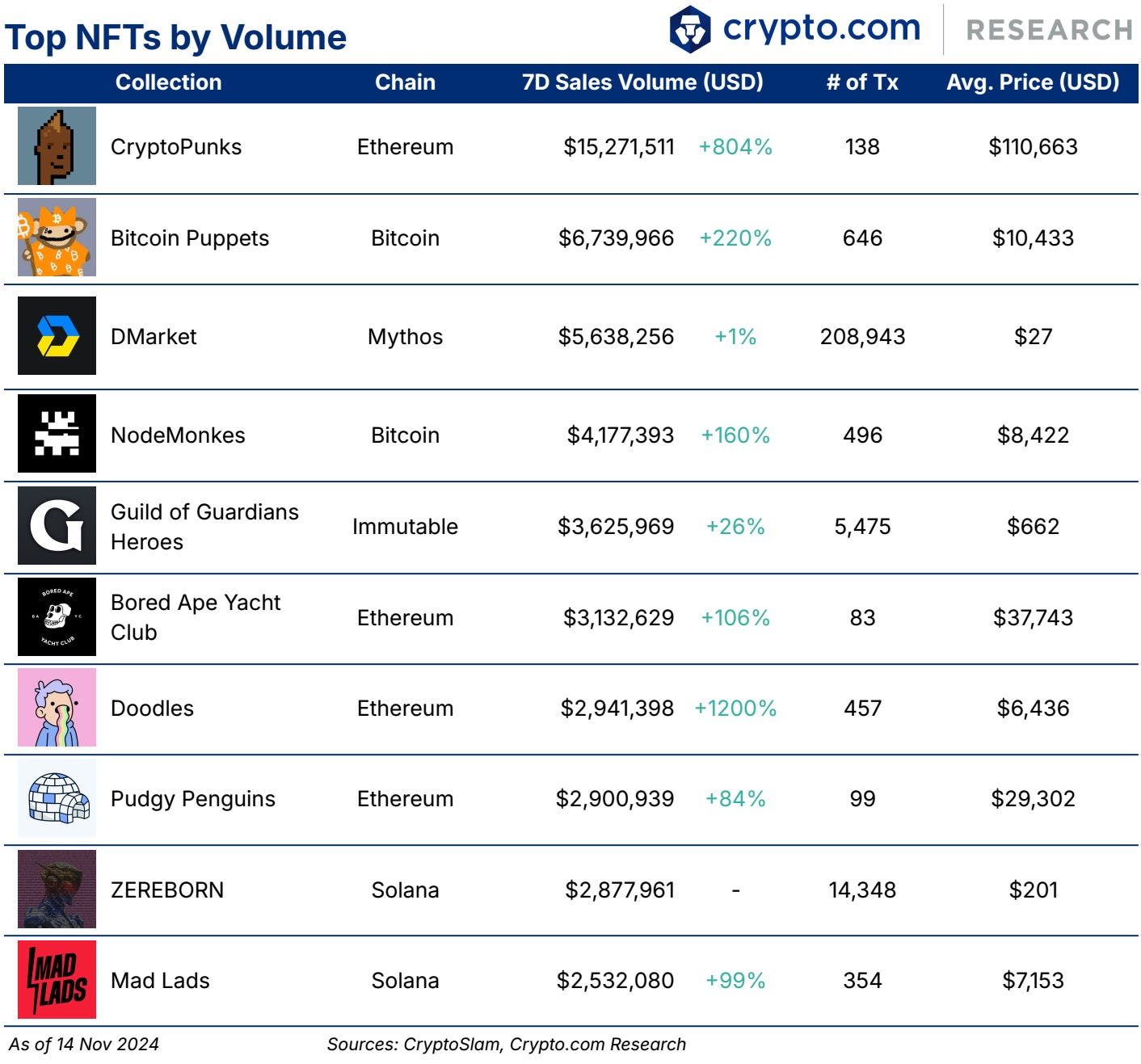Click the $29,302 average price value
Image resolution: width=1141 pixels, height=1064 pixels.
click(x=1033, y=799)
